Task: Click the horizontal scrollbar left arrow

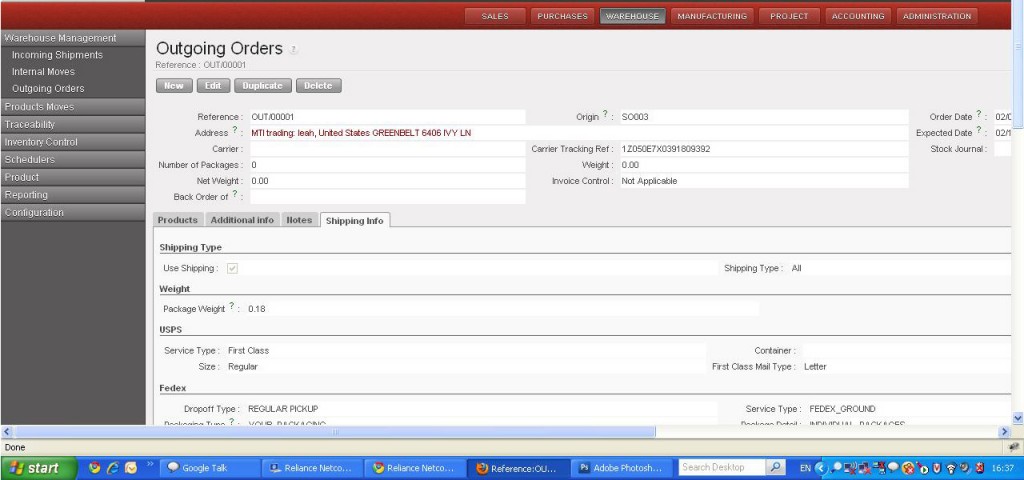Action: tap(7, 432)
